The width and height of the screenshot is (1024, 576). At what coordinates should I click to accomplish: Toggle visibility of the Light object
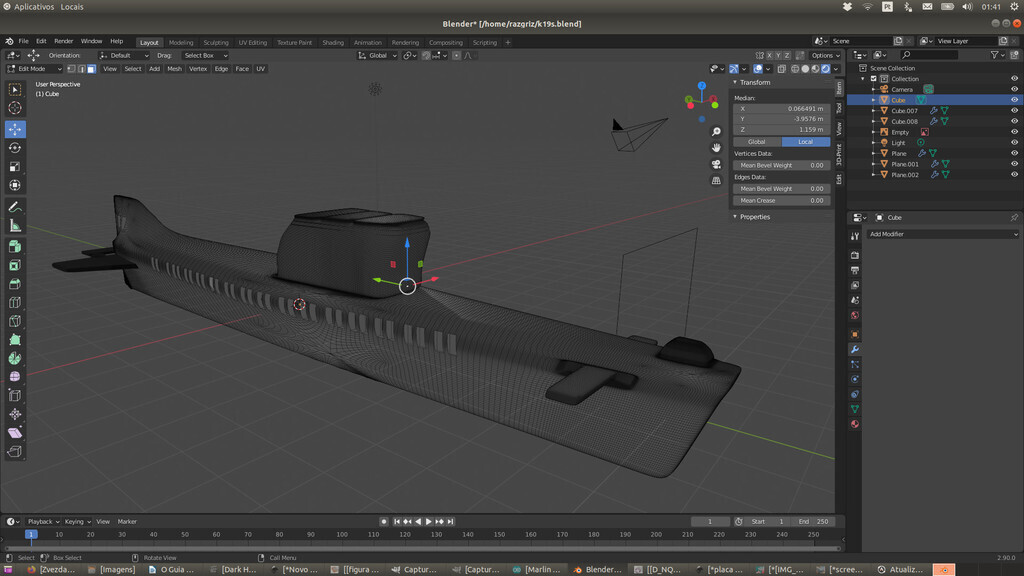tap(1014, 142)
